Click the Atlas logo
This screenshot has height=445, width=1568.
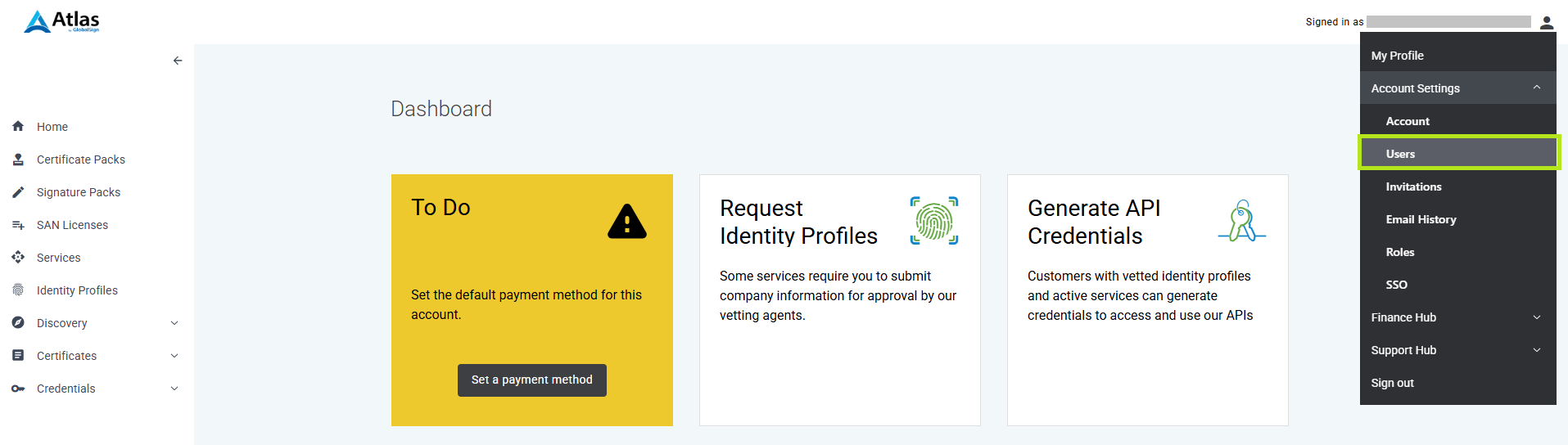coord(61,21)
